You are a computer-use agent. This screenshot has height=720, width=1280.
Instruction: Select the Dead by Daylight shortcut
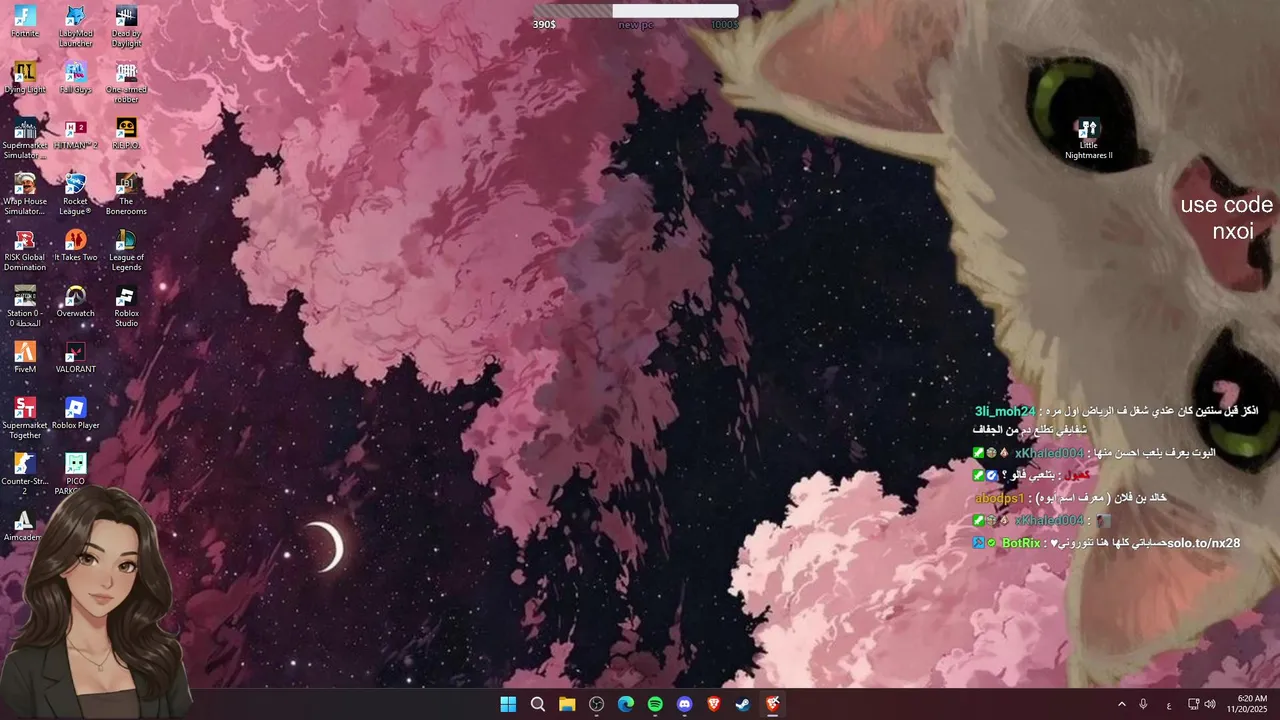click(x=126, y=27)
